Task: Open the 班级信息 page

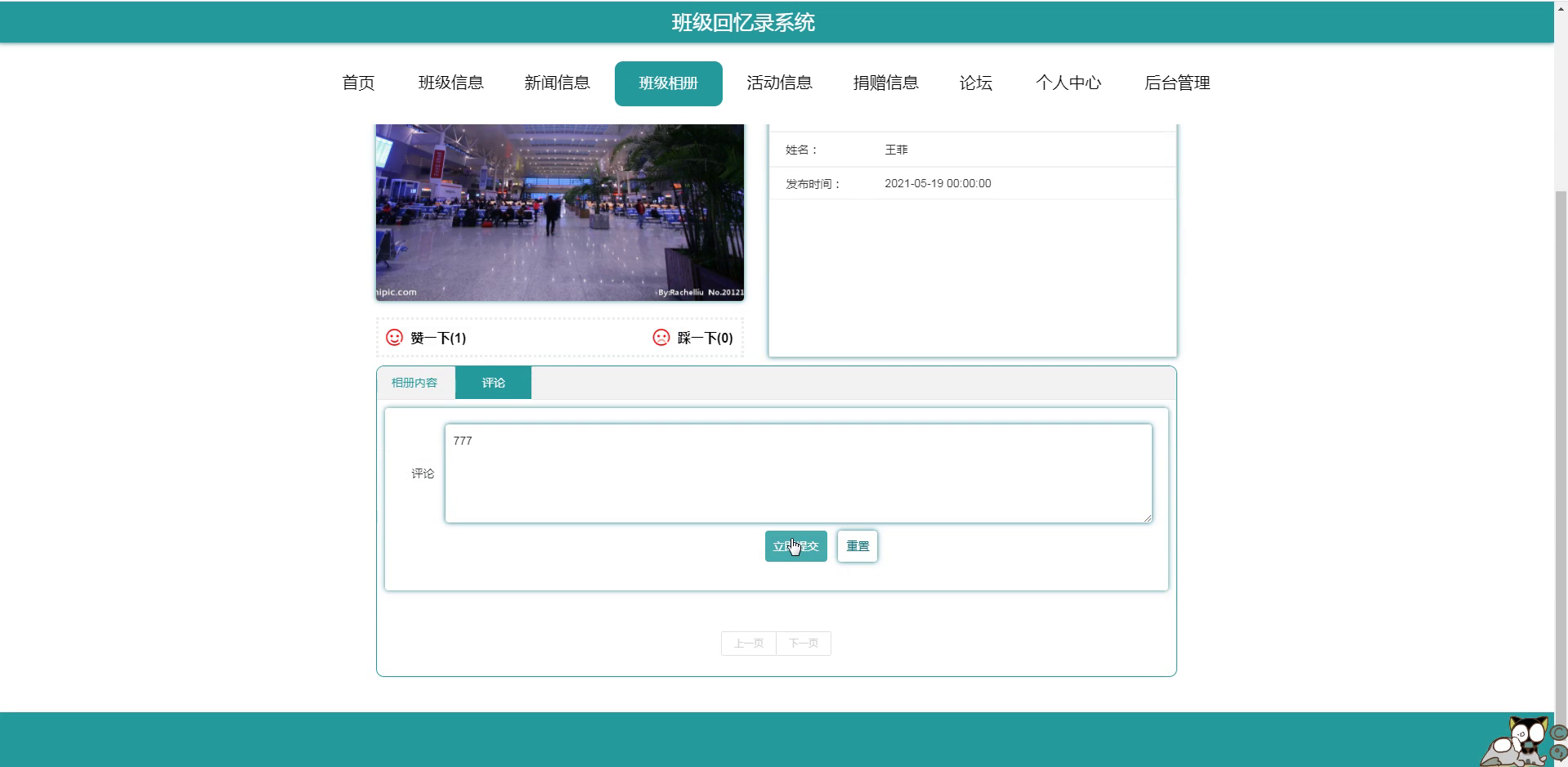Action: coord(451,83)
